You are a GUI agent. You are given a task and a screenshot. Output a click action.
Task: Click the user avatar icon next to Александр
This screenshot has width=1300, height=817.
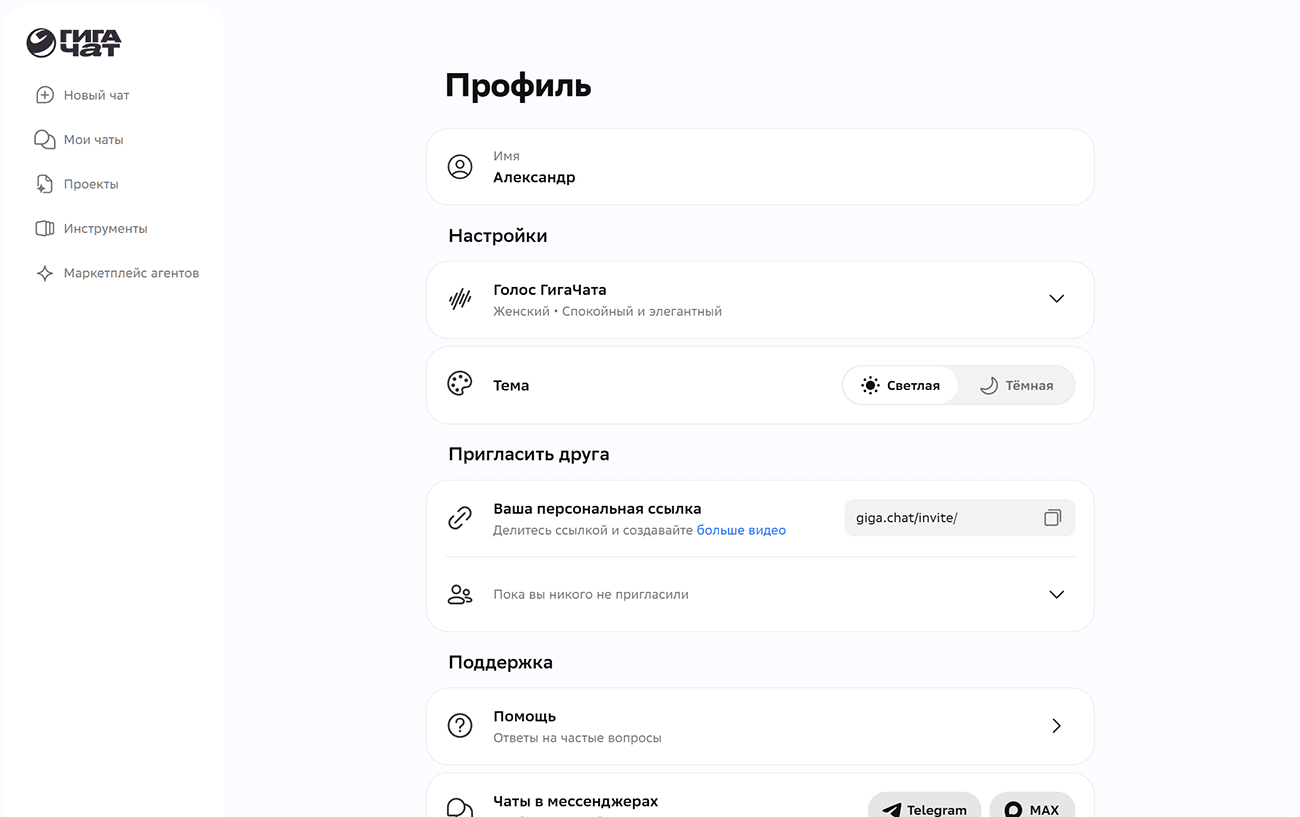click(459, 166)
